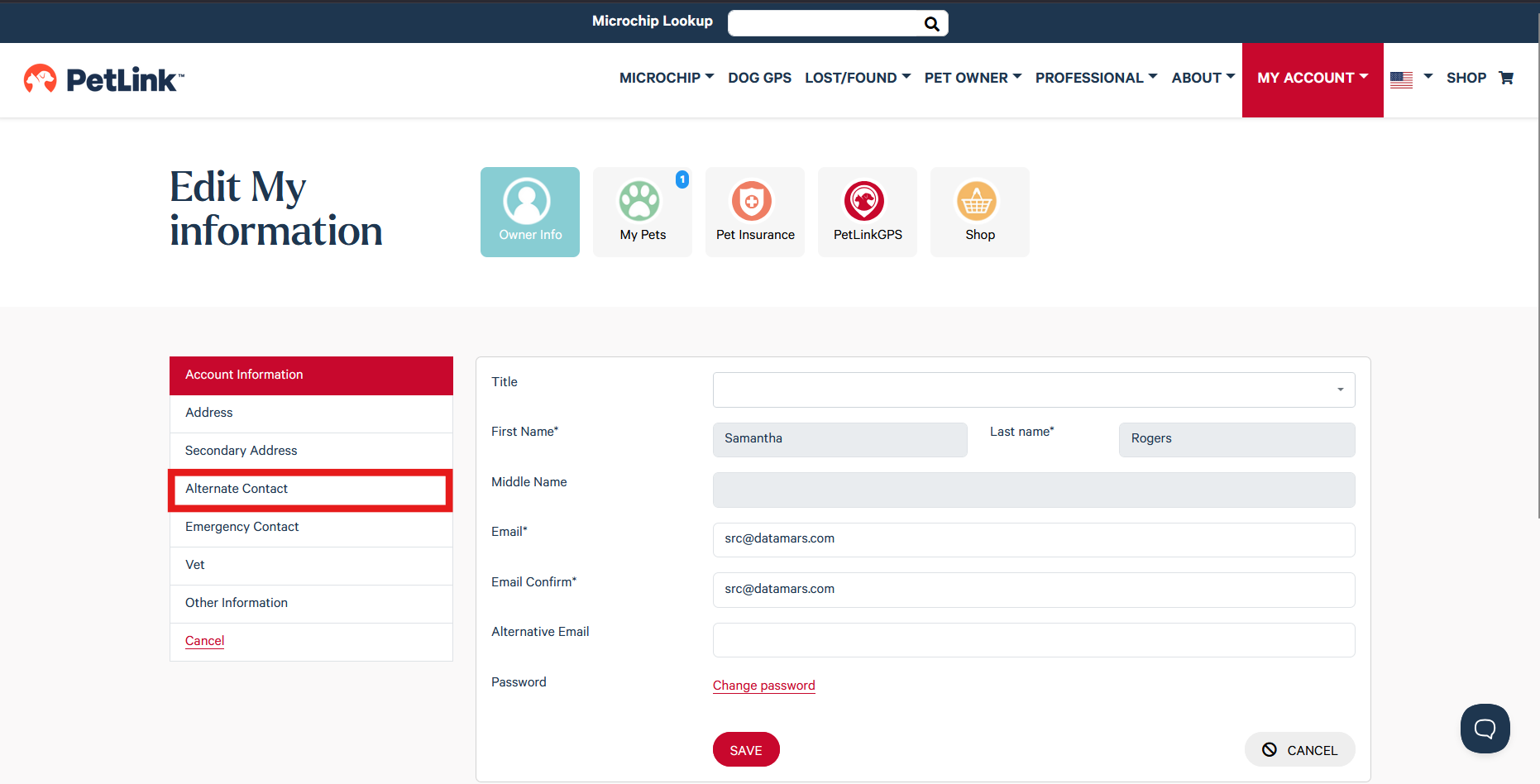
Task: Open the language selector arrow
Action: coord(1428,77)
